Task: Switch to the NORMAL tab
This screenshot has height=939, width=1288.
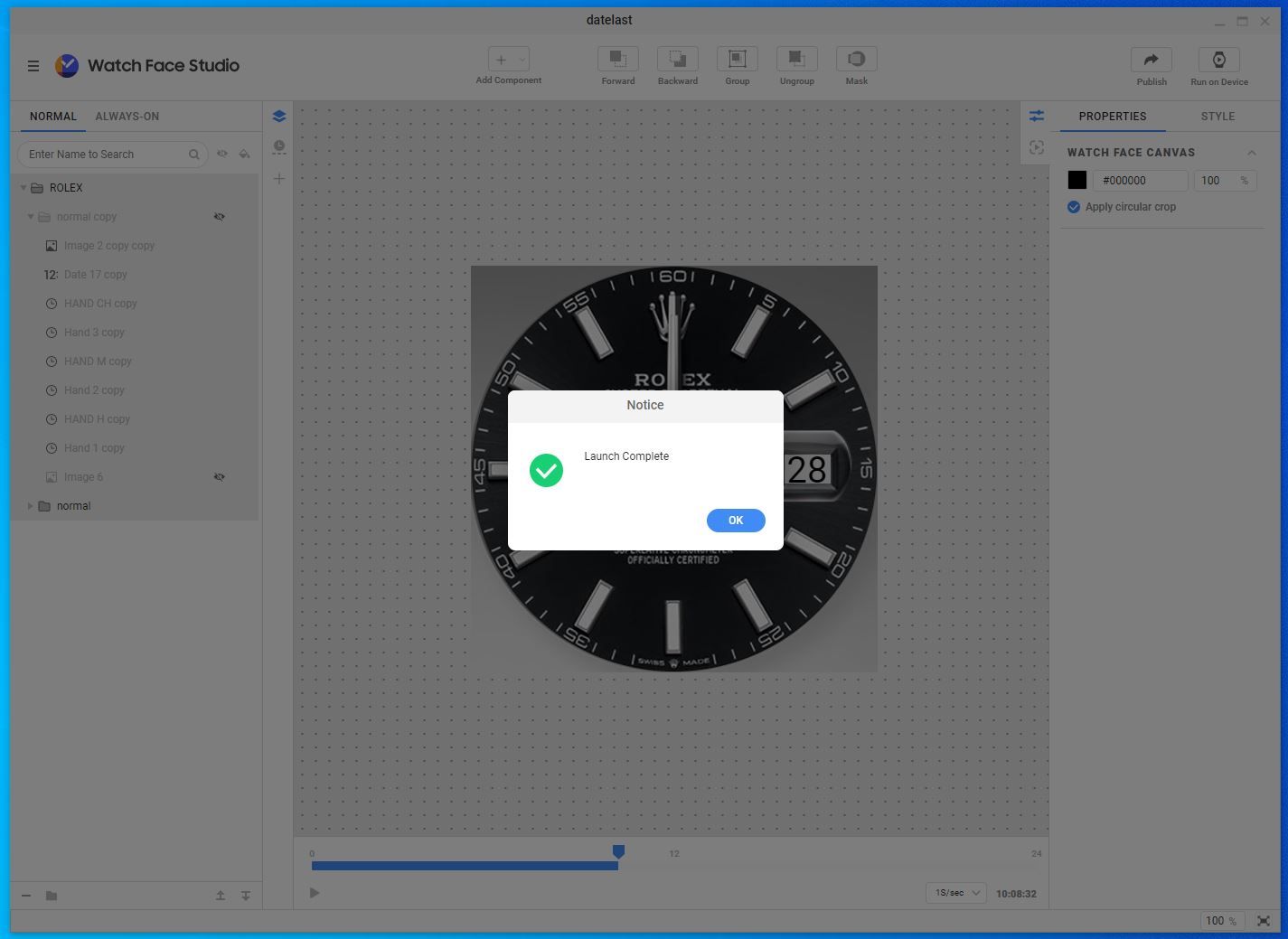Action: pyautogui.click(x=53, y=117)
